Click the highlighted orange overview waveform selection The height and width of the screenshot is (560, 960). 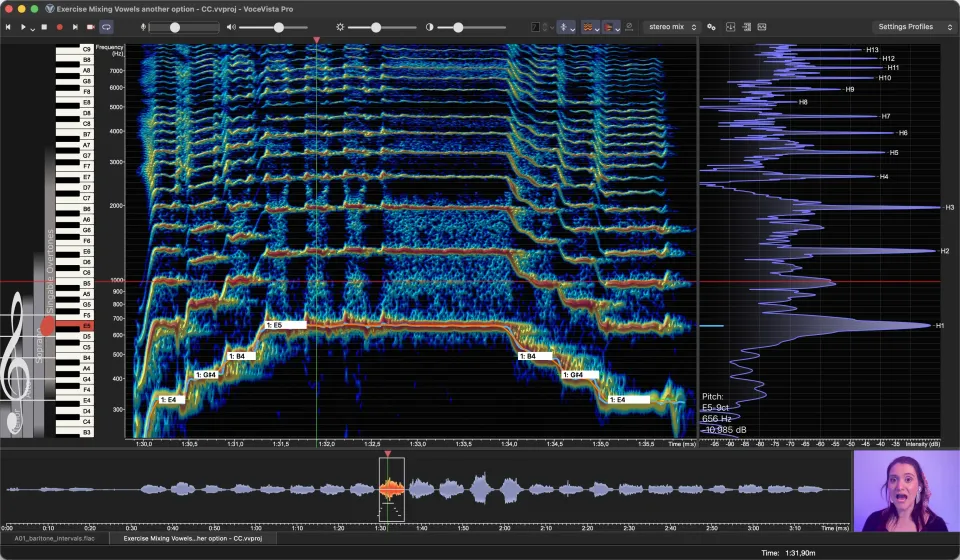click(392, 489)
